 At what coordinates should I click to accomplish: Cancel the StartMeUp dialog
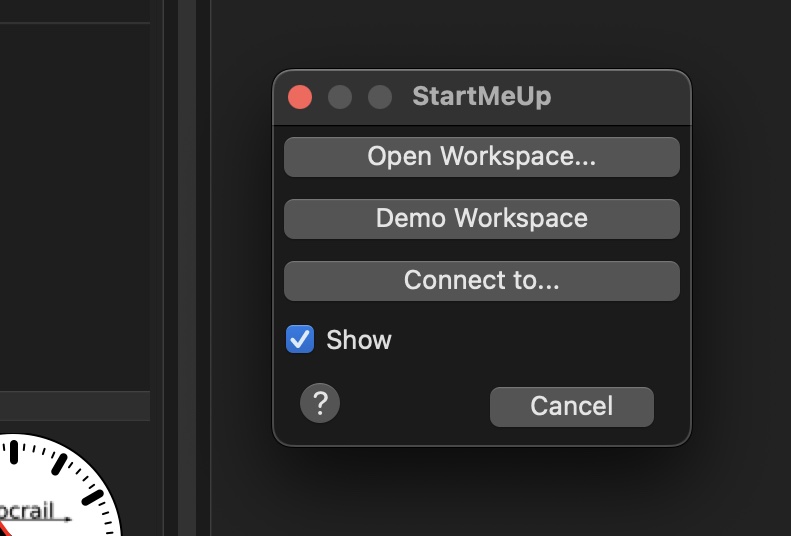[x=571, y=406]
